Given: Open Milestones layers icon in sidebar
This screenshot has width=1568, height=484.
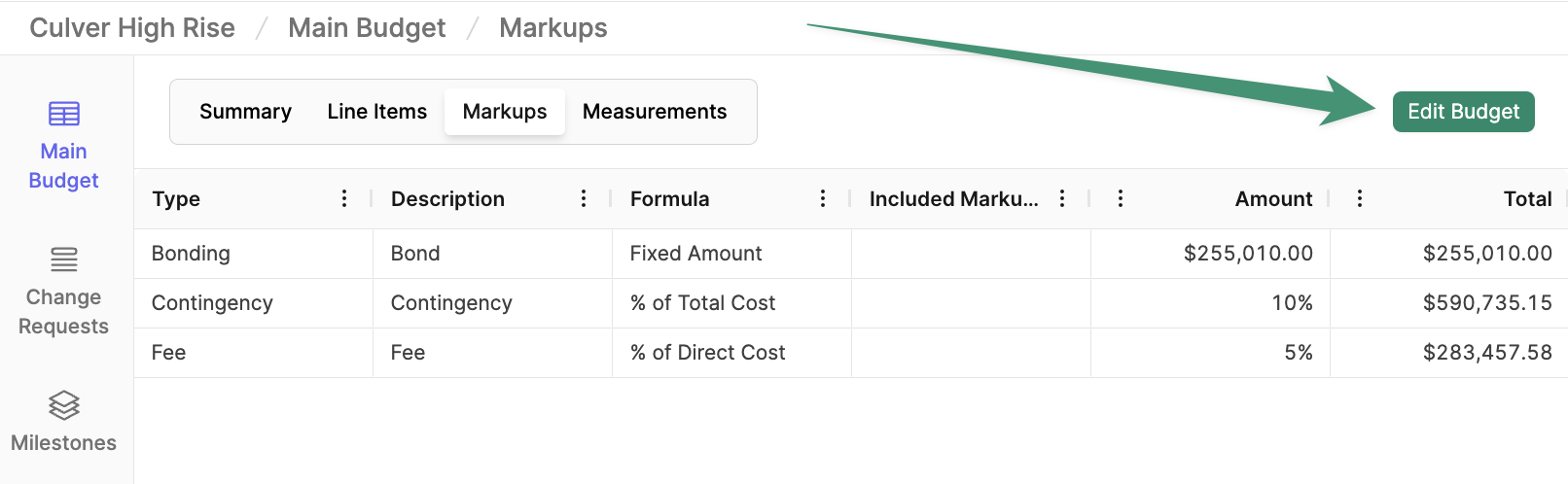Looking at the screenshot, I should (64, 405).
